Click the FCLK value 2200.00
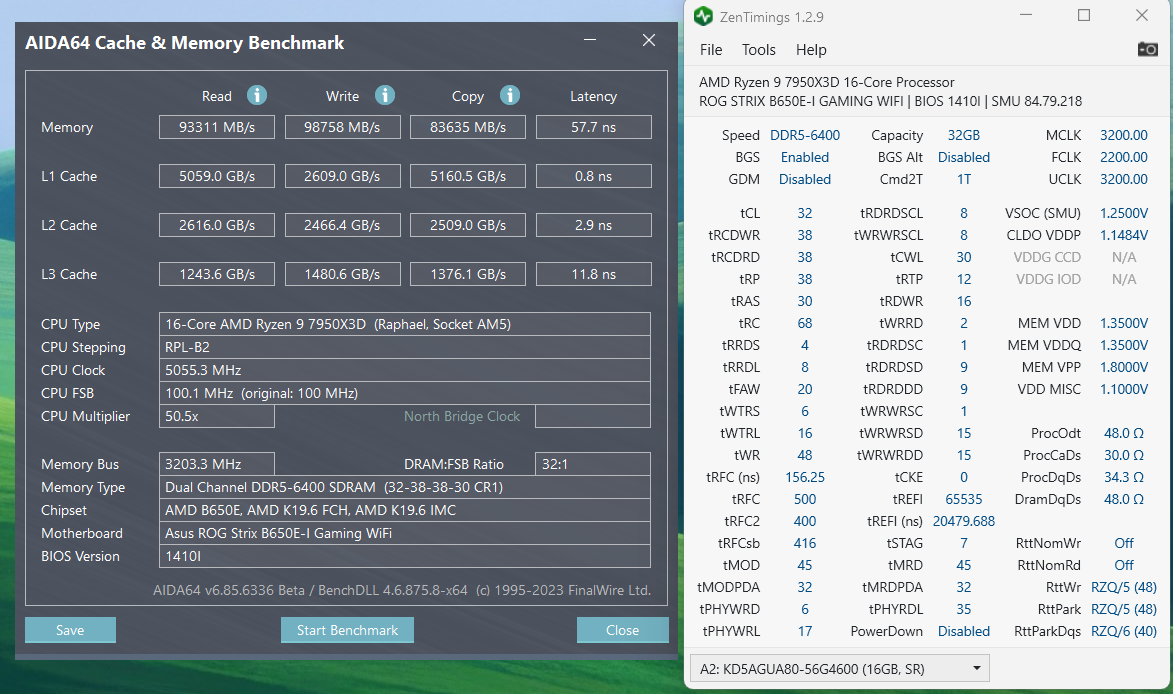Screen dimensions: 1173x694 pos(1124,157)
